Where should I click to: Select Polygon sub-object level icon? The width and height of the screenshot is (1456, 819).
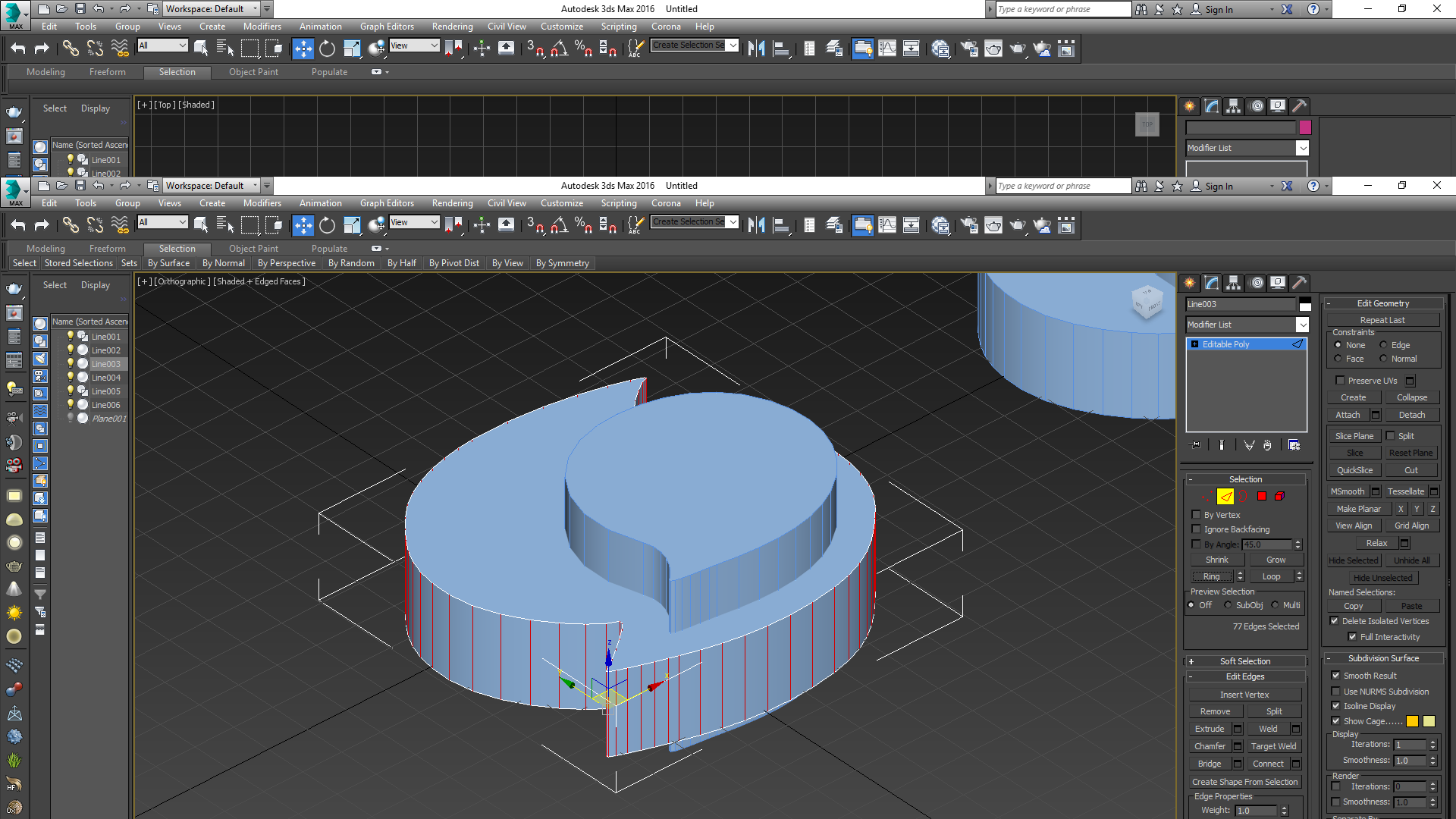click(x=1262, y=497)
